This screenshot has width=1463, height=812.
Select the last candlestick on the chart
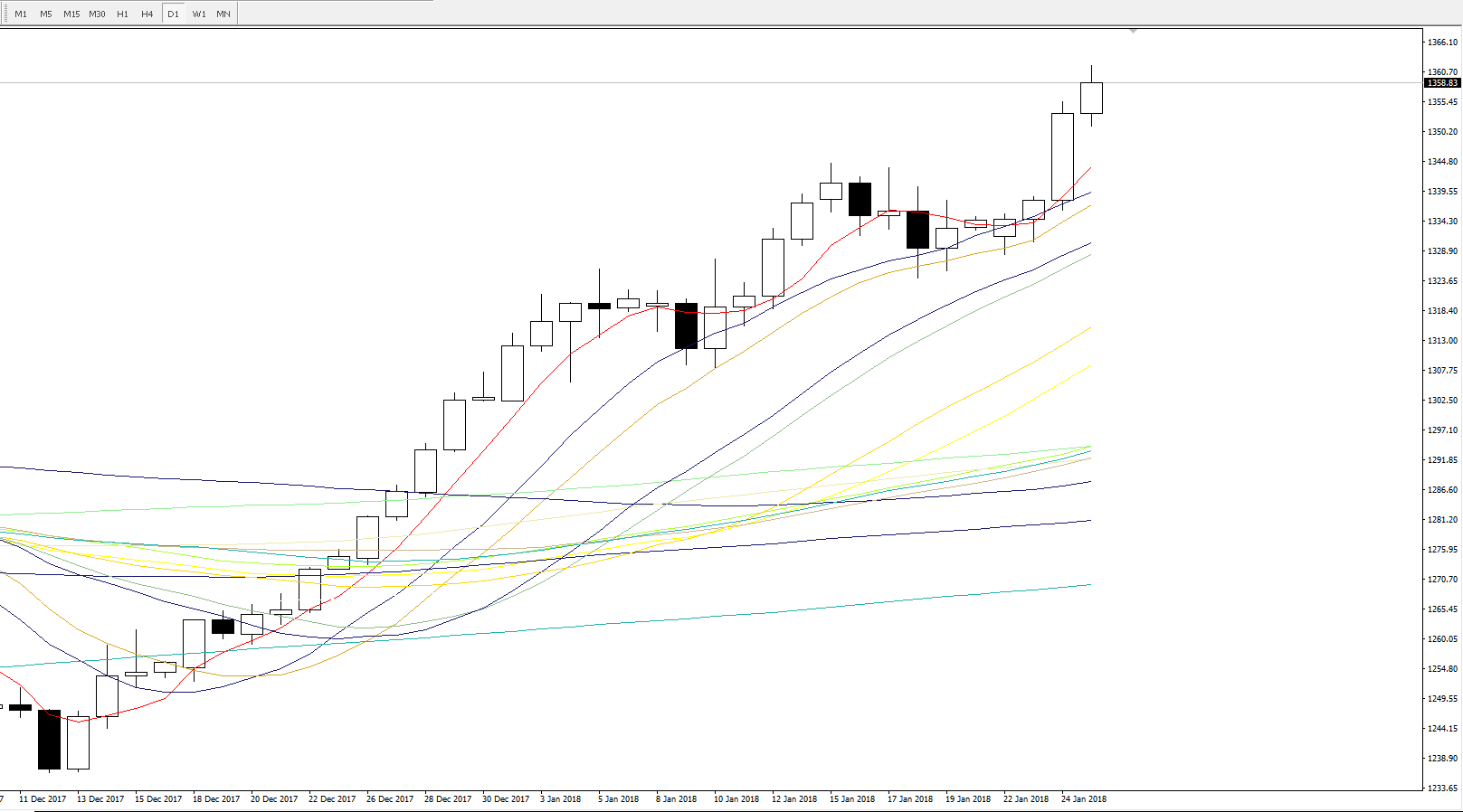pyautogui.click(x=1091, y=98)
